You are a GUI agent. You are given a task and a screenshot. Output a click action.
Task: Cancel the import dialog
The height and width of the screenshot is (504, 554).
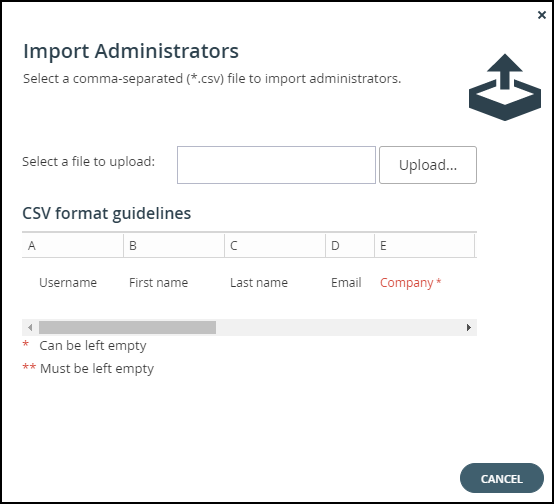pos(502,478)
